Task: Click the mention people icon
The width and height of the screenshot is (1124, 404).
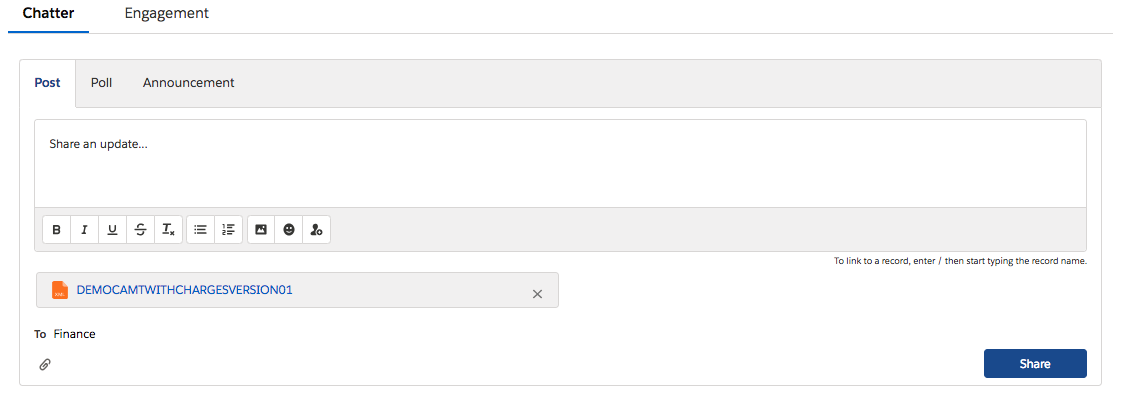Action: pyautogui.click(x=316, y=230)
